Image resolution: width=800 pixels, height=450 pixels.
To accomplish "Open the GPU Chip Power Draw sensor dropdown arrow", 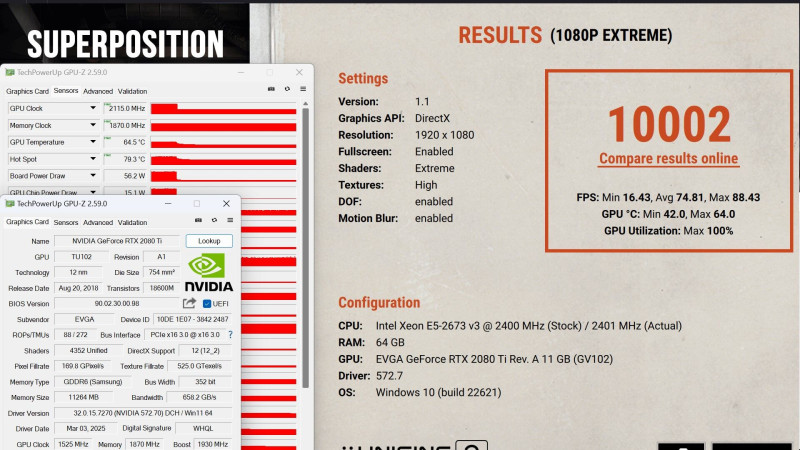I will point(93,192).
